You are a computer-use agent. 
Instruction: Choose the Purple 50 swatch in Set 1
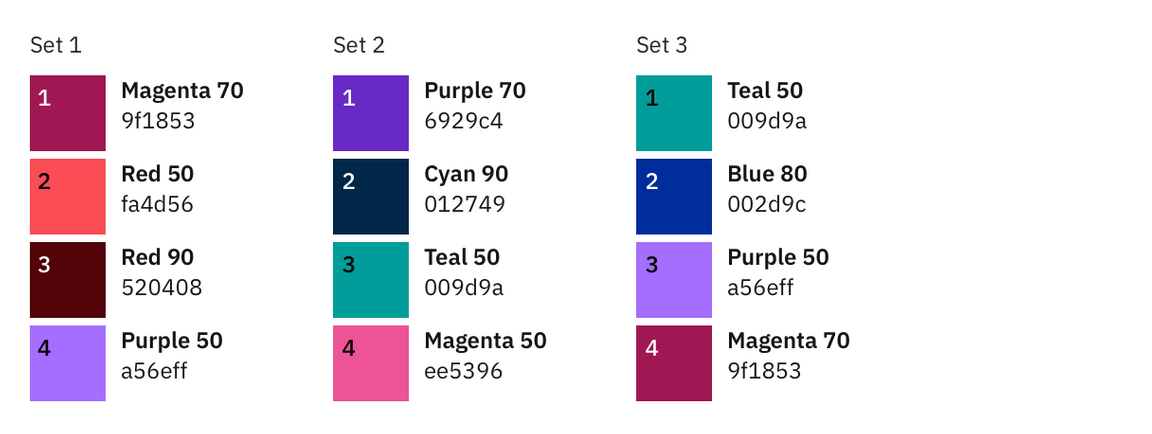(x=68, y=363)
